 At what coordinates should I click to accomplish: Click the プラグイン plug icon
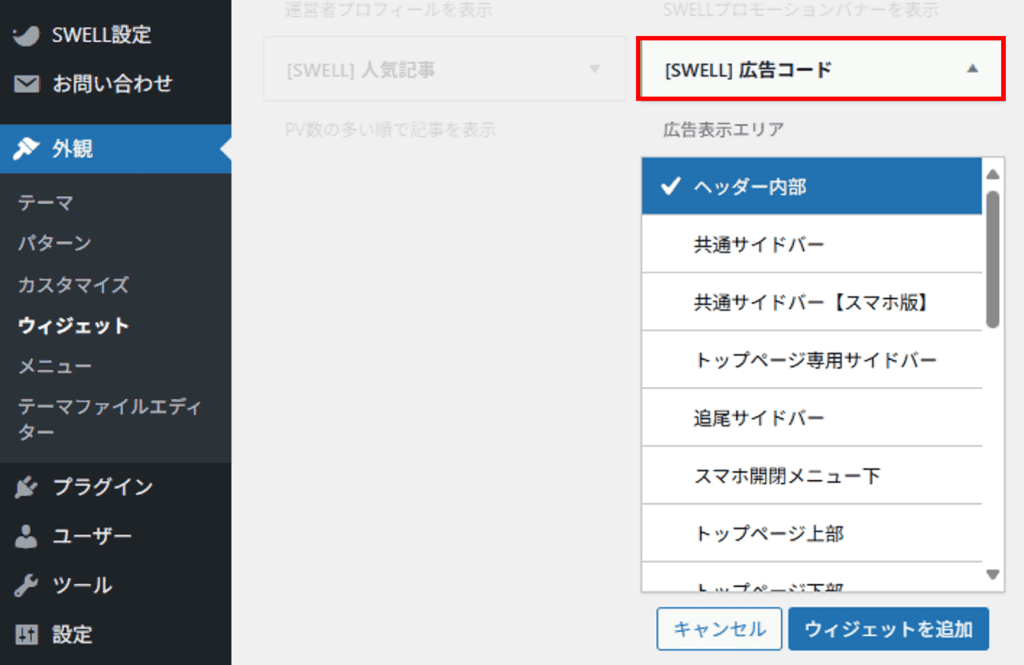coord(27,487)
